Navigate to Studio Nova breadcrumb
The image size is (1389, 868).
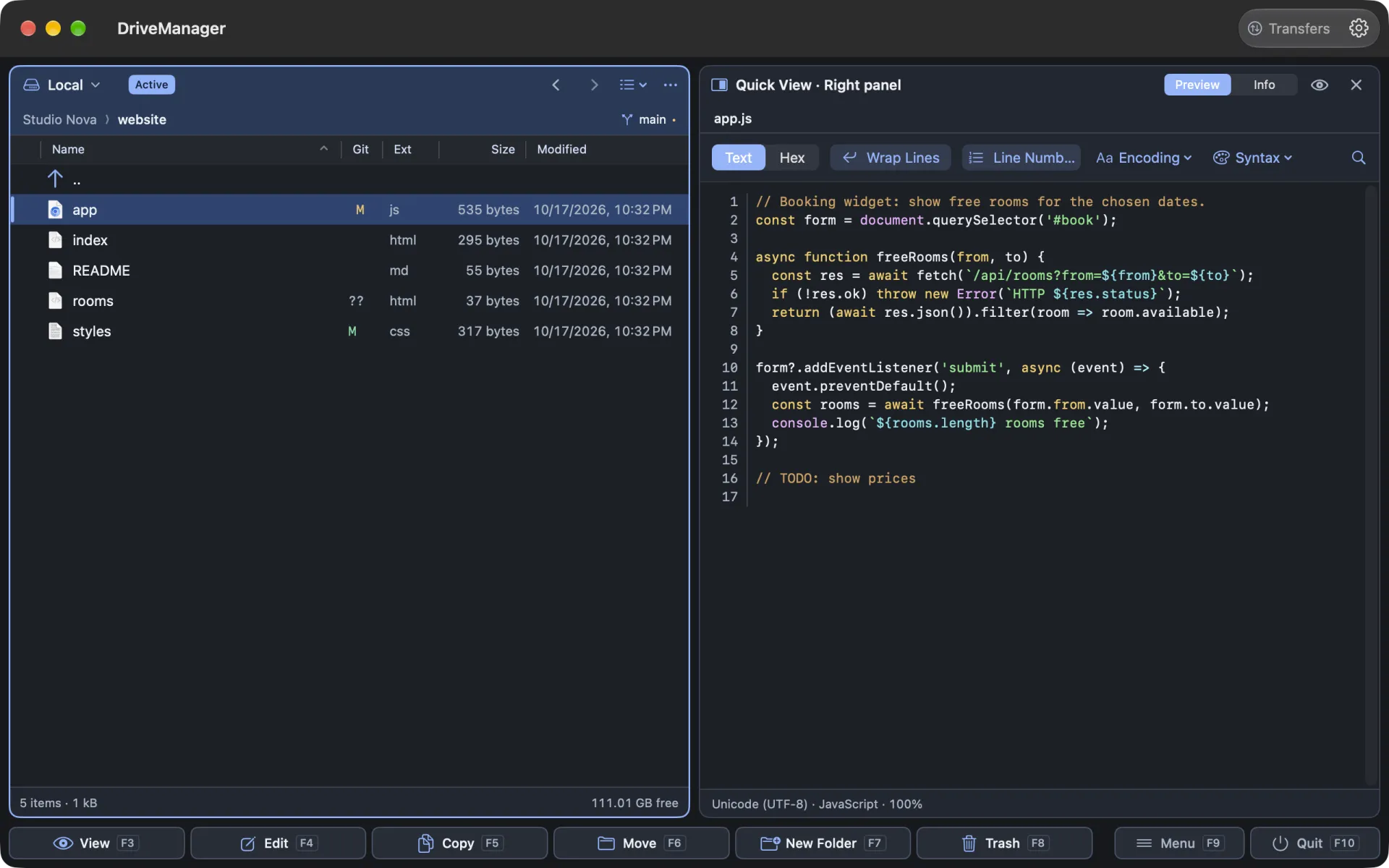(59, 119)
